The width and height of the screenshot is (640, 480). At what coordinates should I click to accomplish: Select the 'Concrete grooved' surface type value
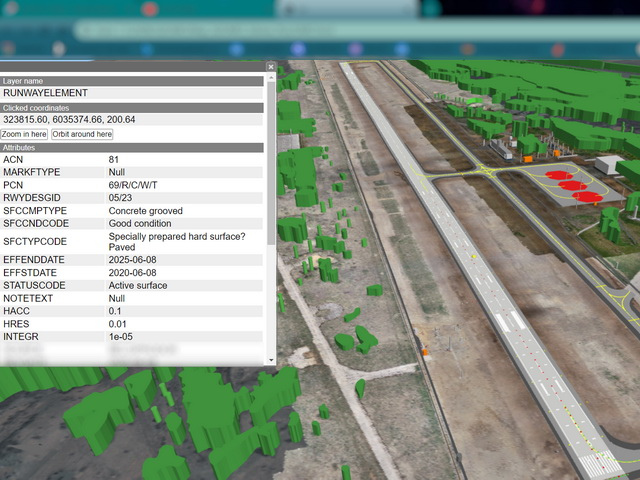pos(146,211)
